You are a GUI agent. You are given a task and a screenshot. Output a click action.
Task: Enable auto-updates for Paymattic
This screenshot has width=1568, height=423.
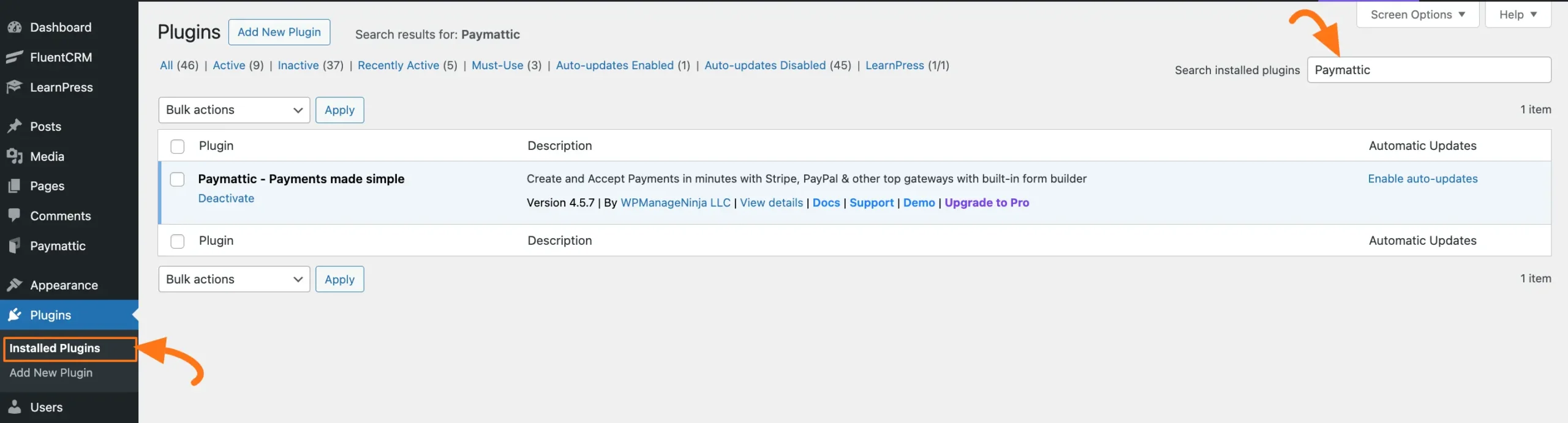pos(1423,179)
